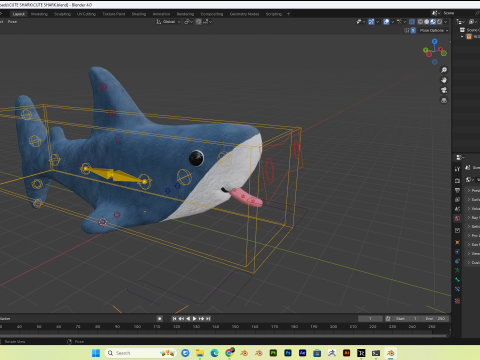480x360 pixels.
Task: Open the red checker Texture properties tab
Action: tap(457, 301)
